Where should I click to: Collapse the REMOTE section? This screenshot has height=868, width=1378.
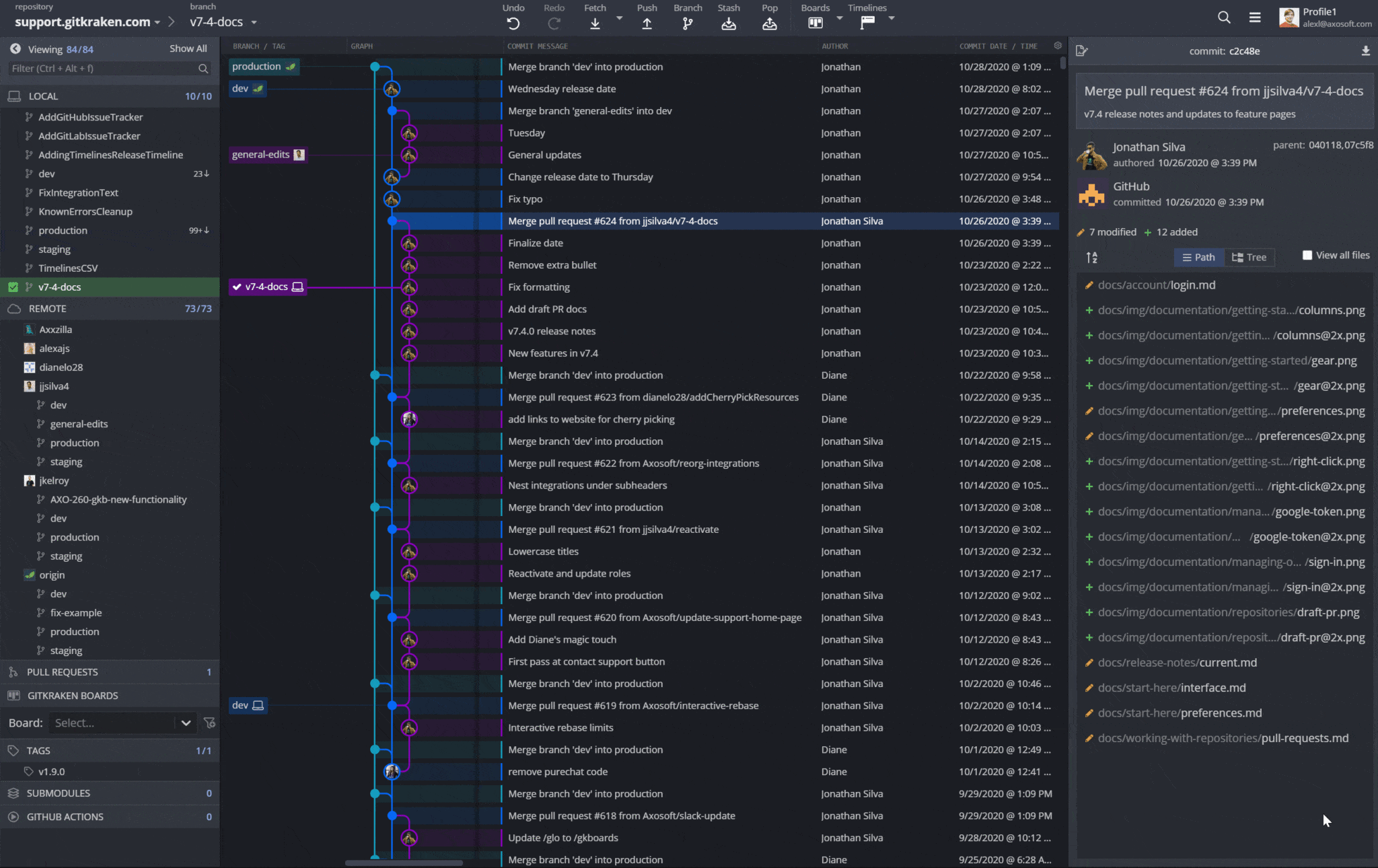[110, 309]
